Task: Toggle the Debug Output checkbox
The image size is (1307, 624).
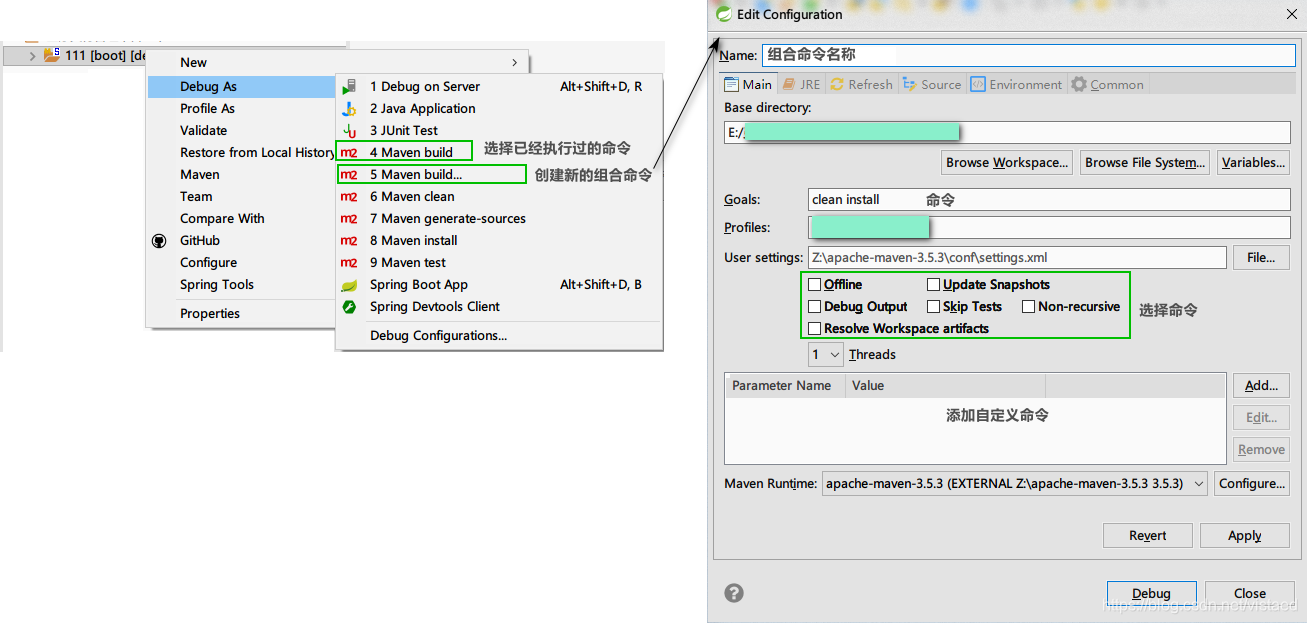Action: [x=815, y=307]
